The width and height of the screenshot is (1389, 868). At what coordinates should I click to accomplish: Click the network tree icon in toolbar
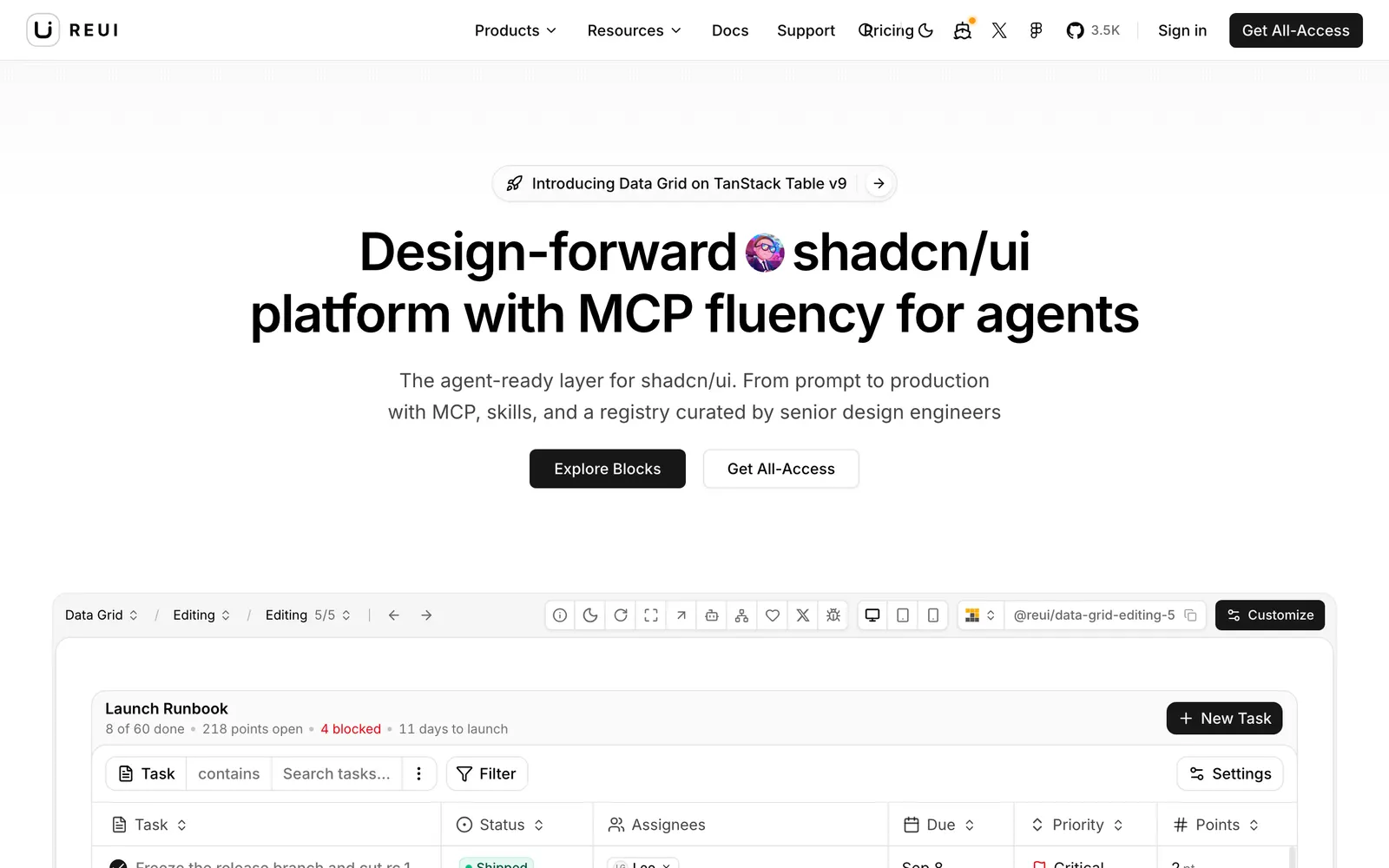pos(741,615)
